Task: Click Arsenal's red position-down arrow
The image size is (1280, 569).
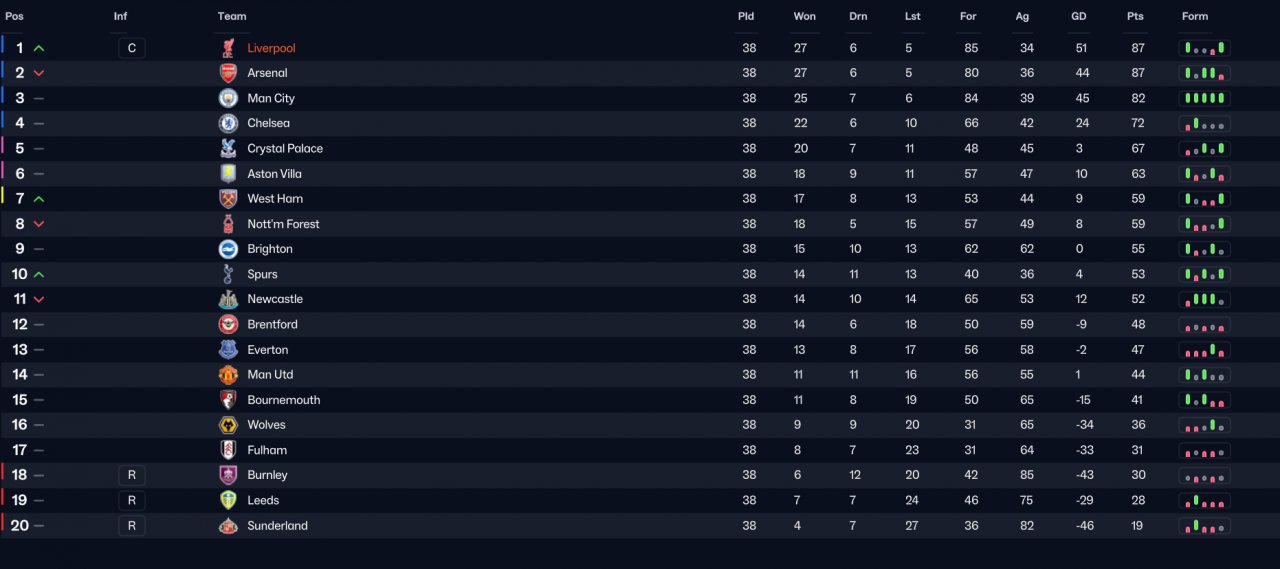Action: [x=39, y=73]
